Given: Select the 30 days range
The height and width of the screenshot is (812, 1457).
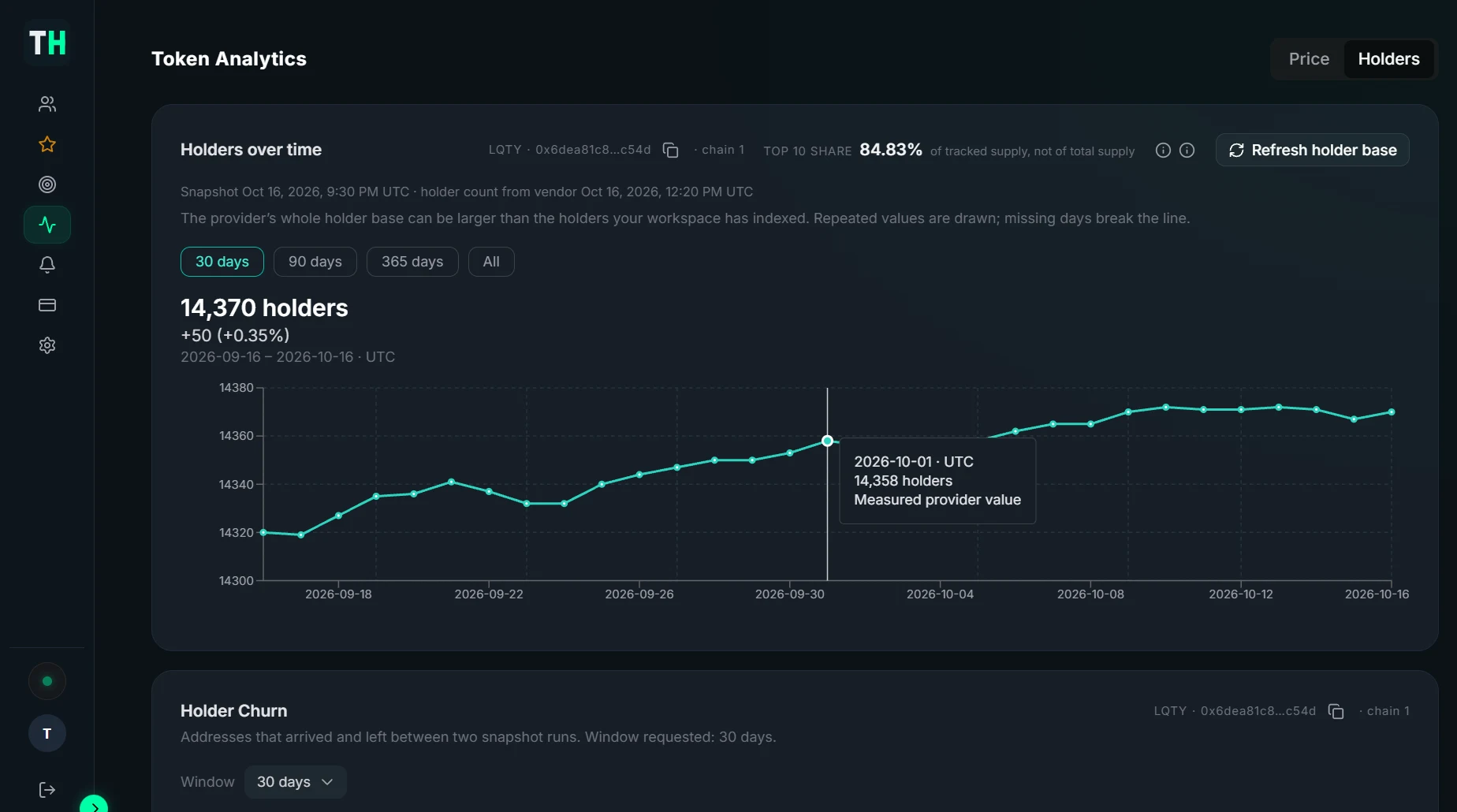Looking at the screenshot, I should pos(222,262).
